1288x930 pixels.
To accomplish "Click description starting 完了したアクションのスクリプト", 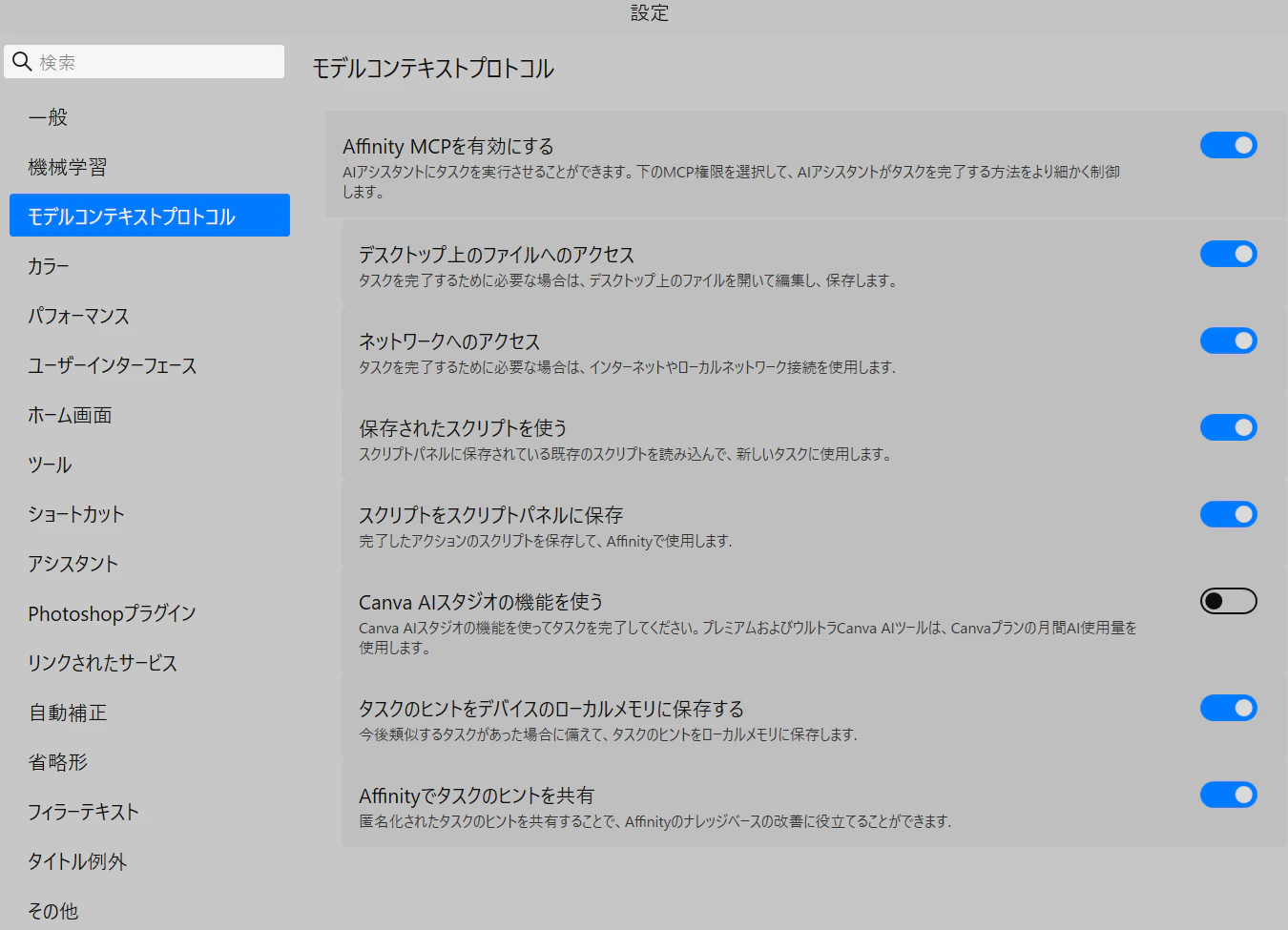I will tap(546, 541).
